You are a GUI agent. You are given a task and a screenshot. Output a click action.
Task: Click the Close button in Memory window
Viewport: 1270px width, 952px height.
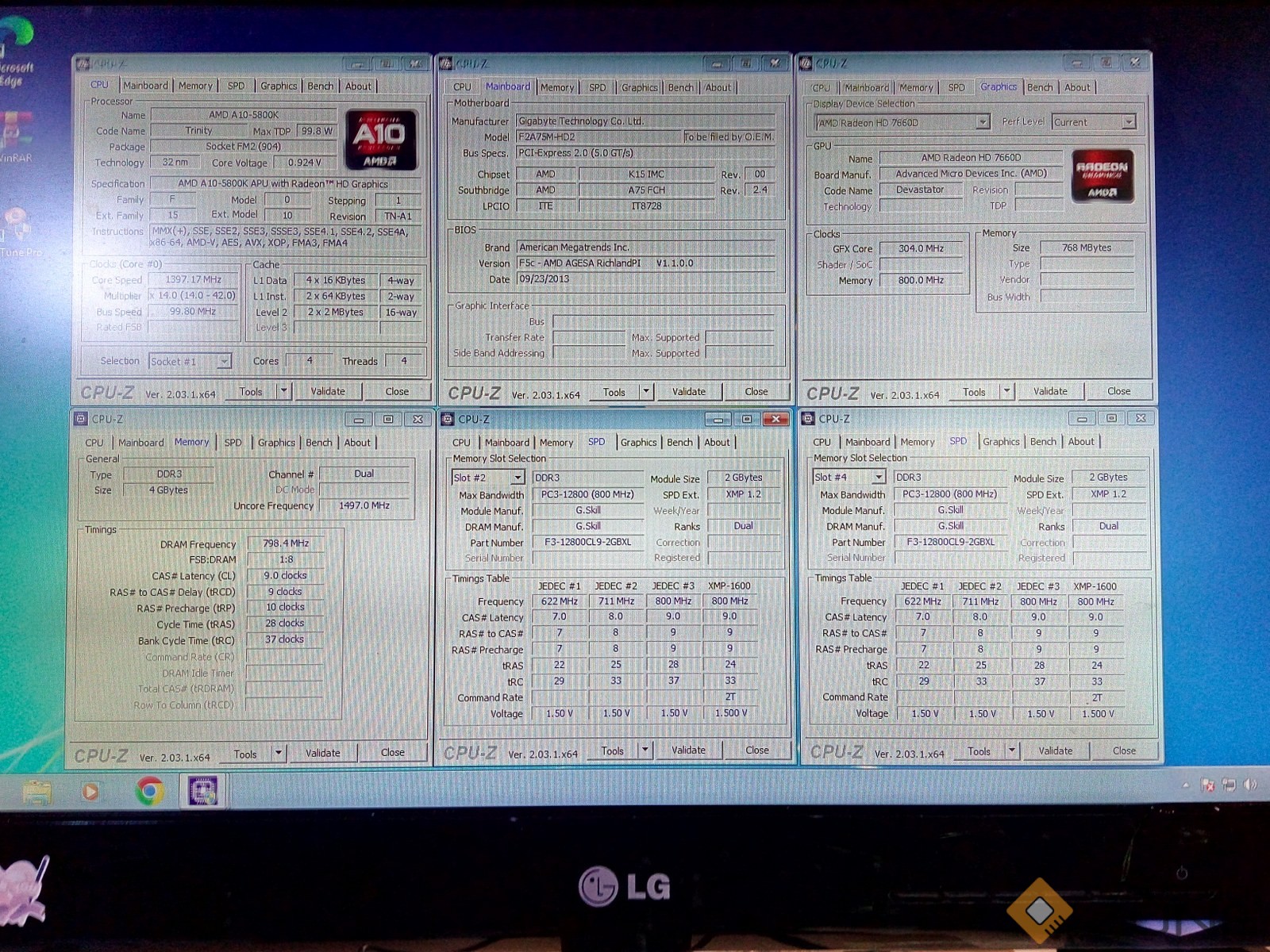[393, 753]
